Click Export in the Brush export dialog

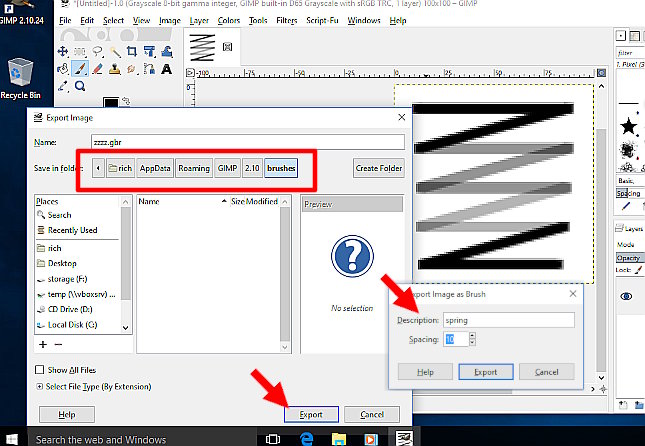point(486,372)
